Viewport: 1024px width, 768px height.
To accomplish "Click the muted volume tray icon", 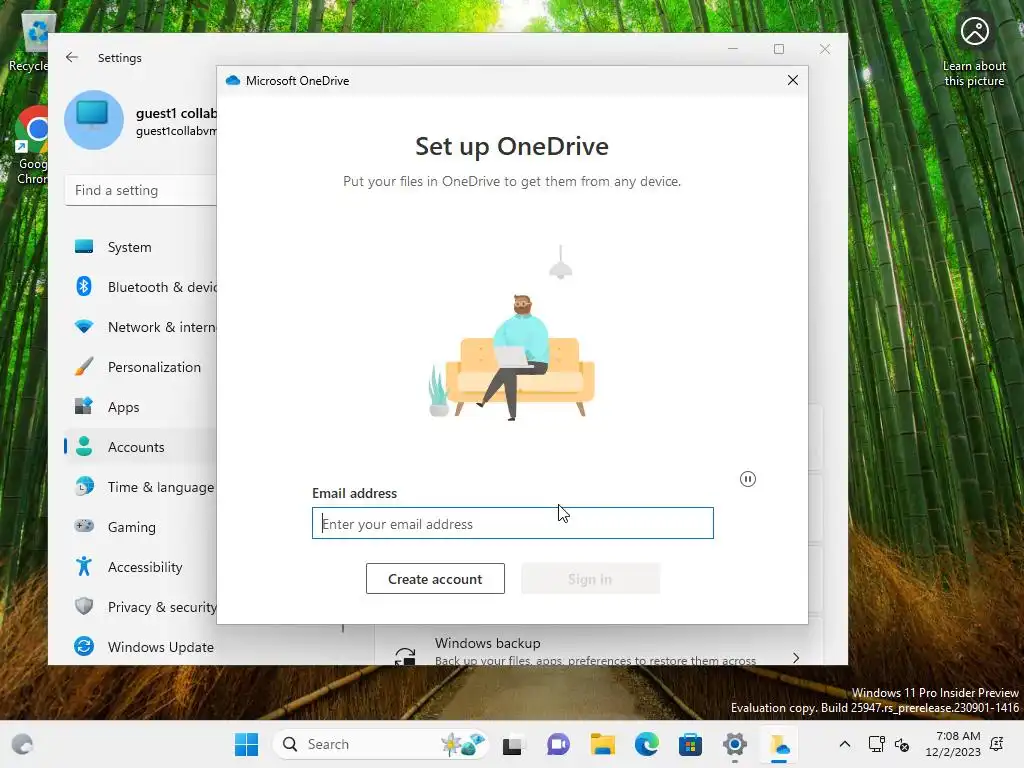I will [902, 744].
